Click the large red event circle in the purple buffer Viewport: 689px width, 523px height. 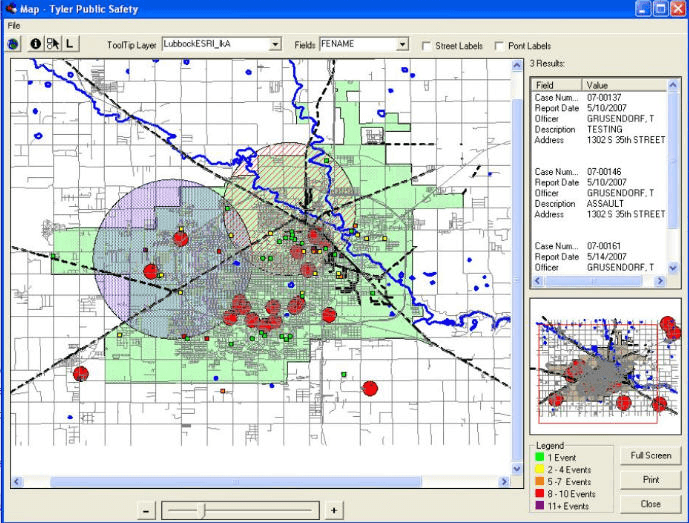click(x=181, y=238)
